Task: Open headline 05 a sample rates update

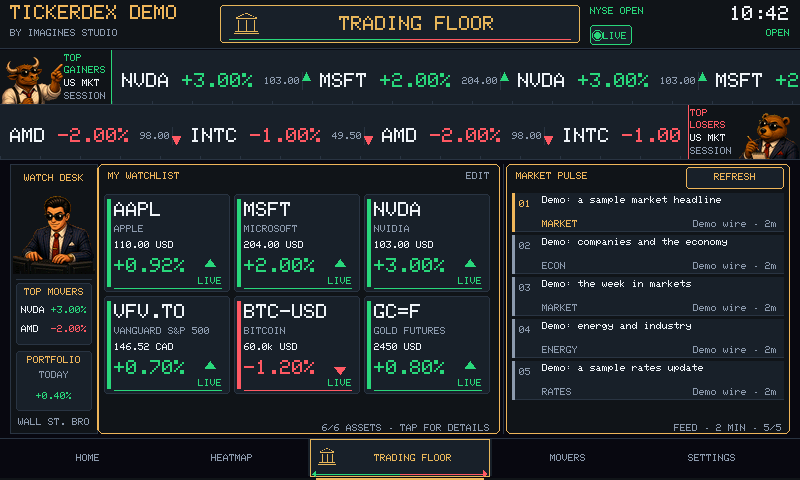Action: [648, 380]
